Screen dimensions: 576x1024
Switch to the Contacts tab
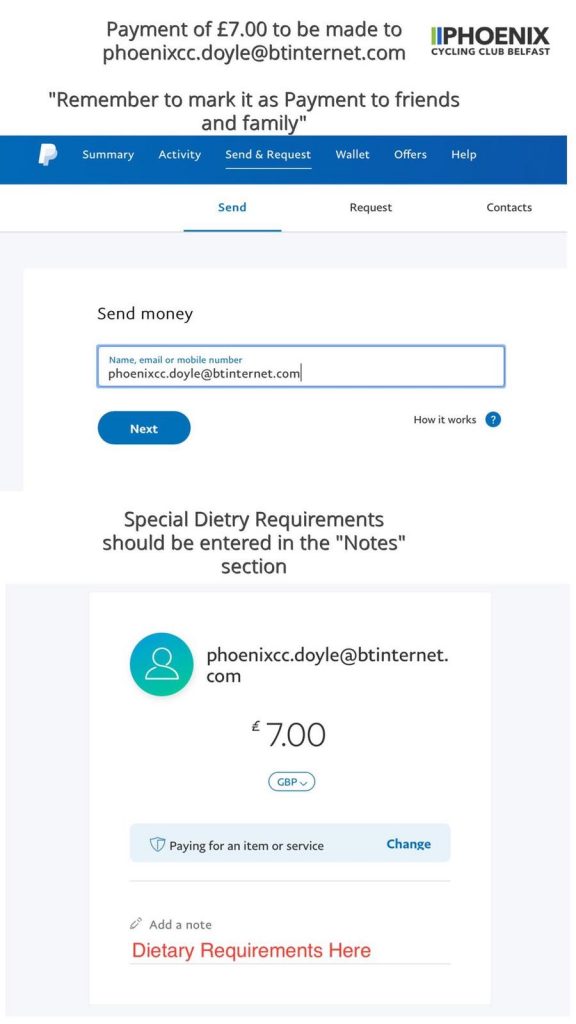[x=509, y=208]
